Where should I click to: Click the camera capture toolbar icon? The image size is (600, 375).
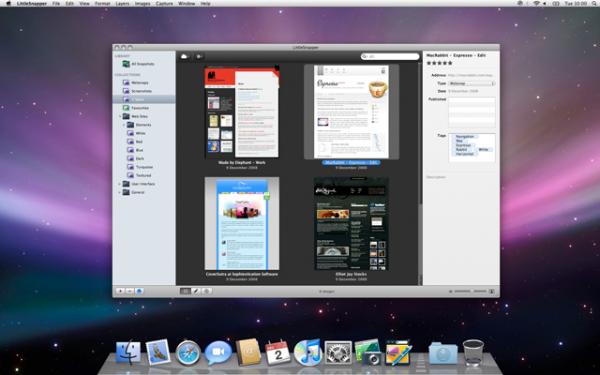tap(199, 57)
